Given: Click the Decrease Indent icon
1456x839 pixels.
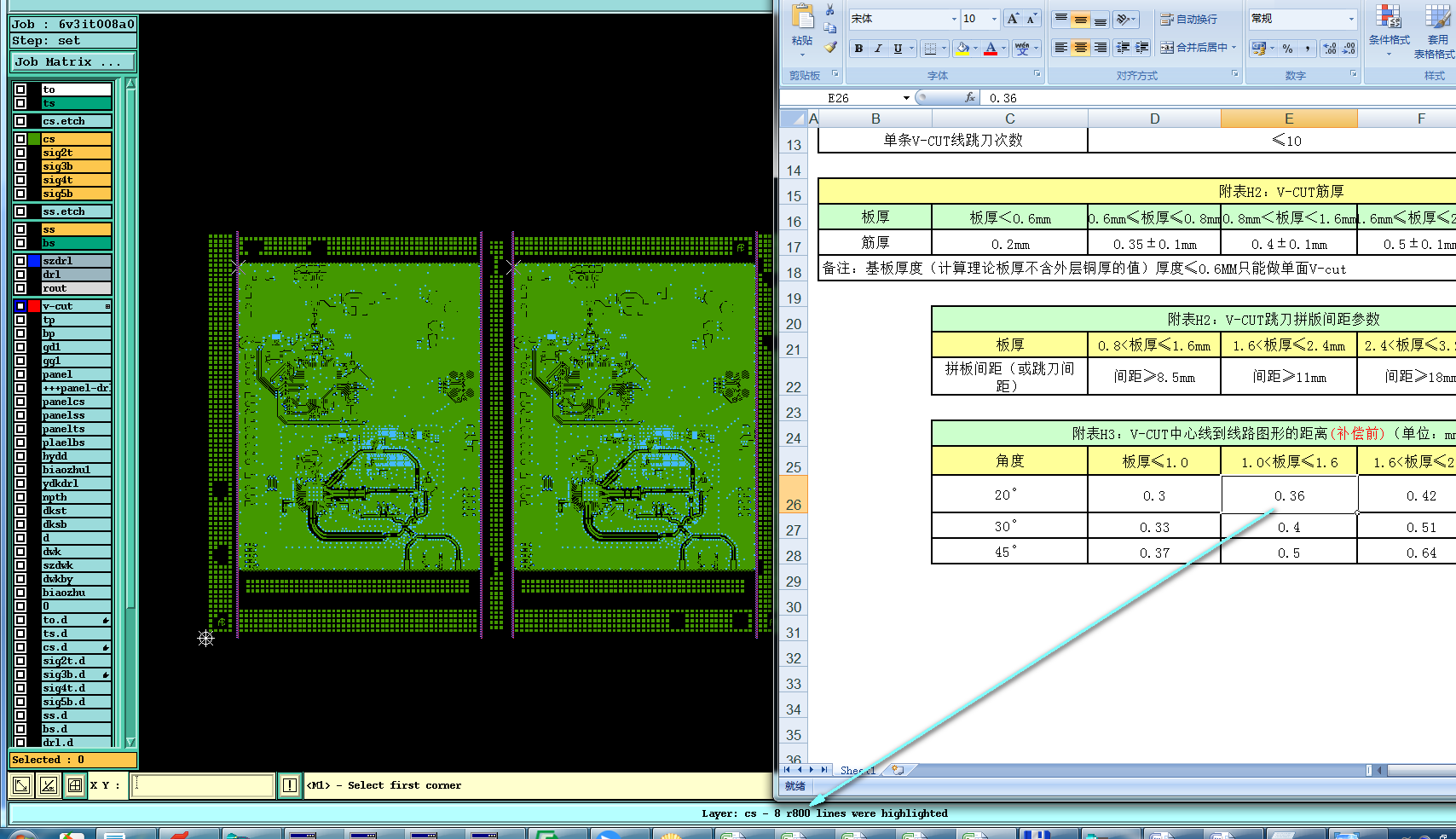Looking at the screenshot, I should tap(1124, 48).
